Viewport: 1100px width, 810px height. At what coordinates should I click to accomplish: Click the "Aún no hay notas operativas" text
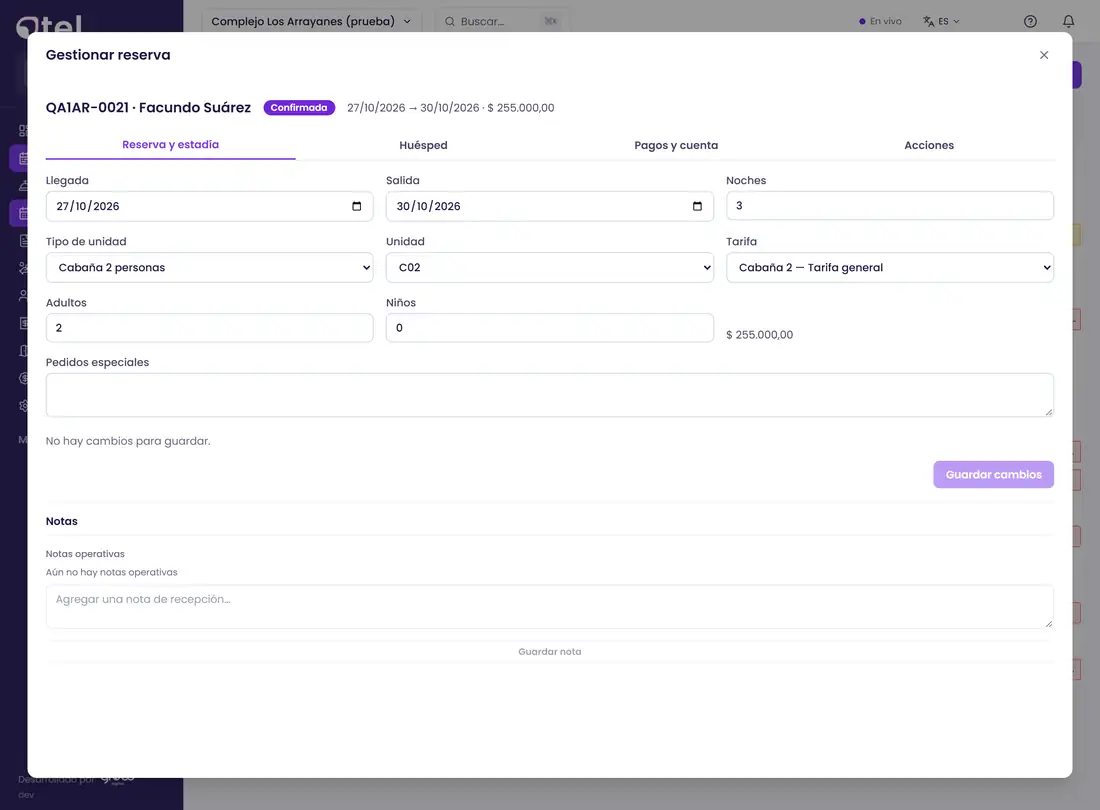(x=112, y=572)
